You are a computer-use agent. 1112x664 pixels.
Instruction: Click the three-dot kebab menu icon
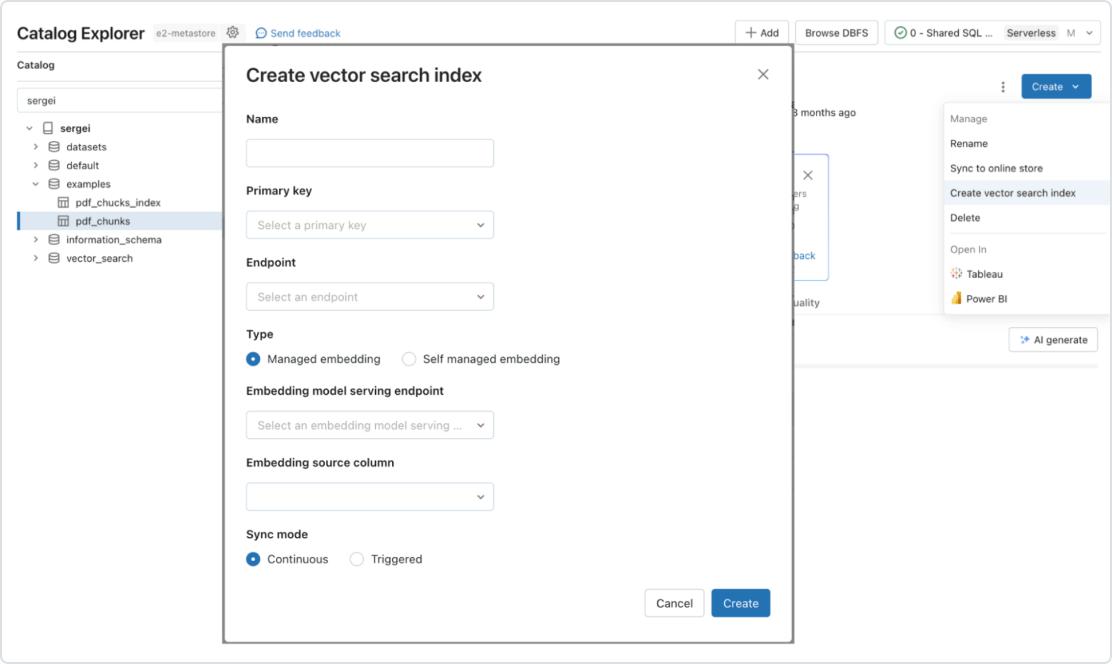[x=1003, y=88]
